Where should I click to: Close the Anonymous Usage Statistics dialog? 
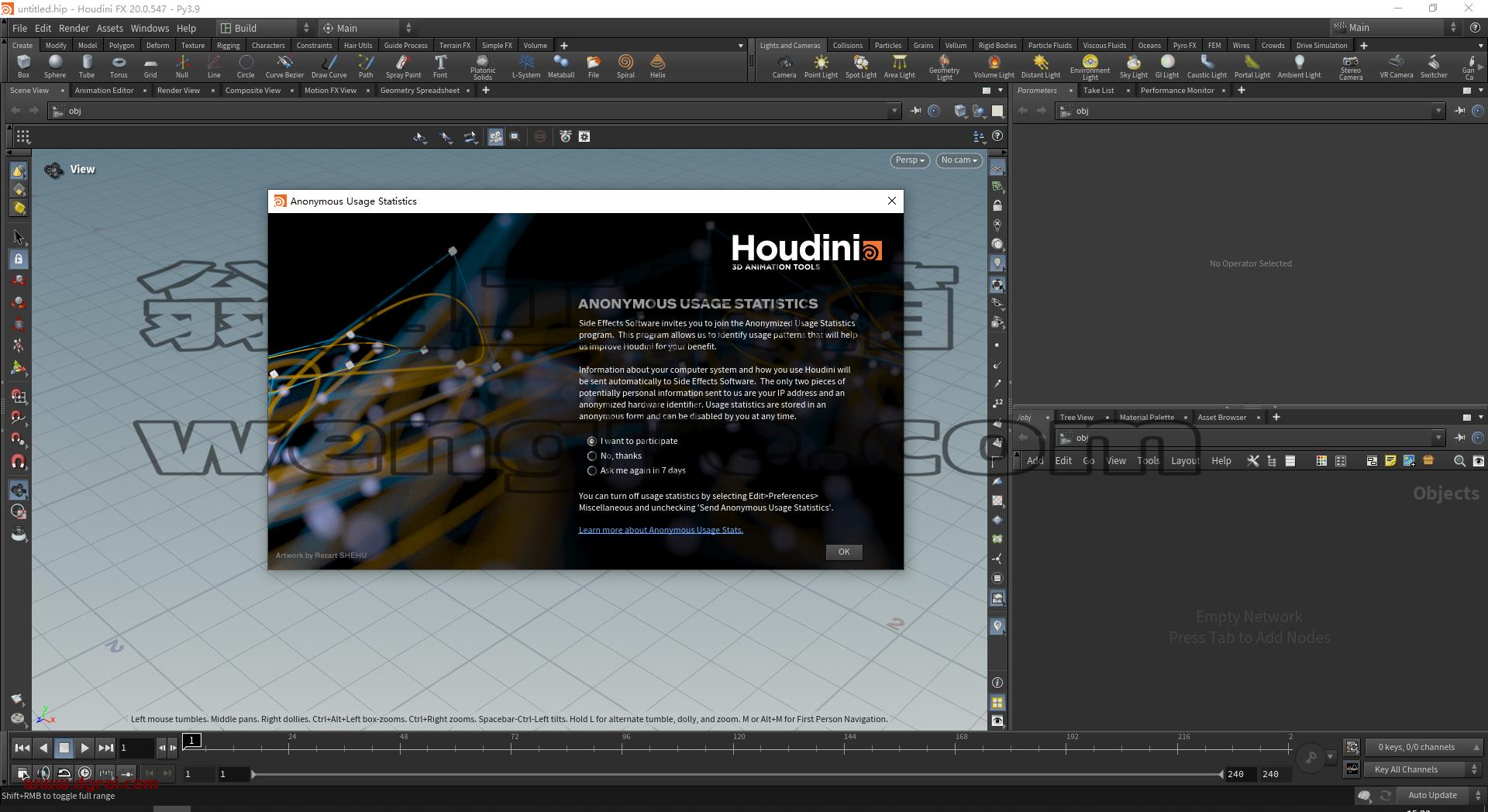click(892, 201)
